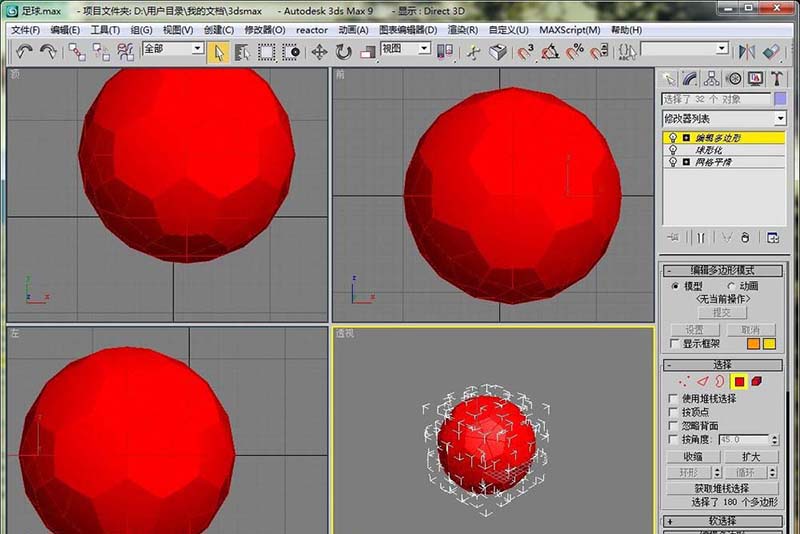800x534 pixels.
Task: Select Edge sub-object level icon
Action: pos(703,381)
